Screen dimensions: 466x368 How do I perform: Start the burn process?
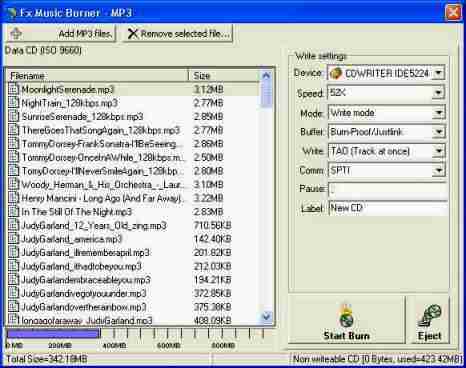(x=346, y=320)
